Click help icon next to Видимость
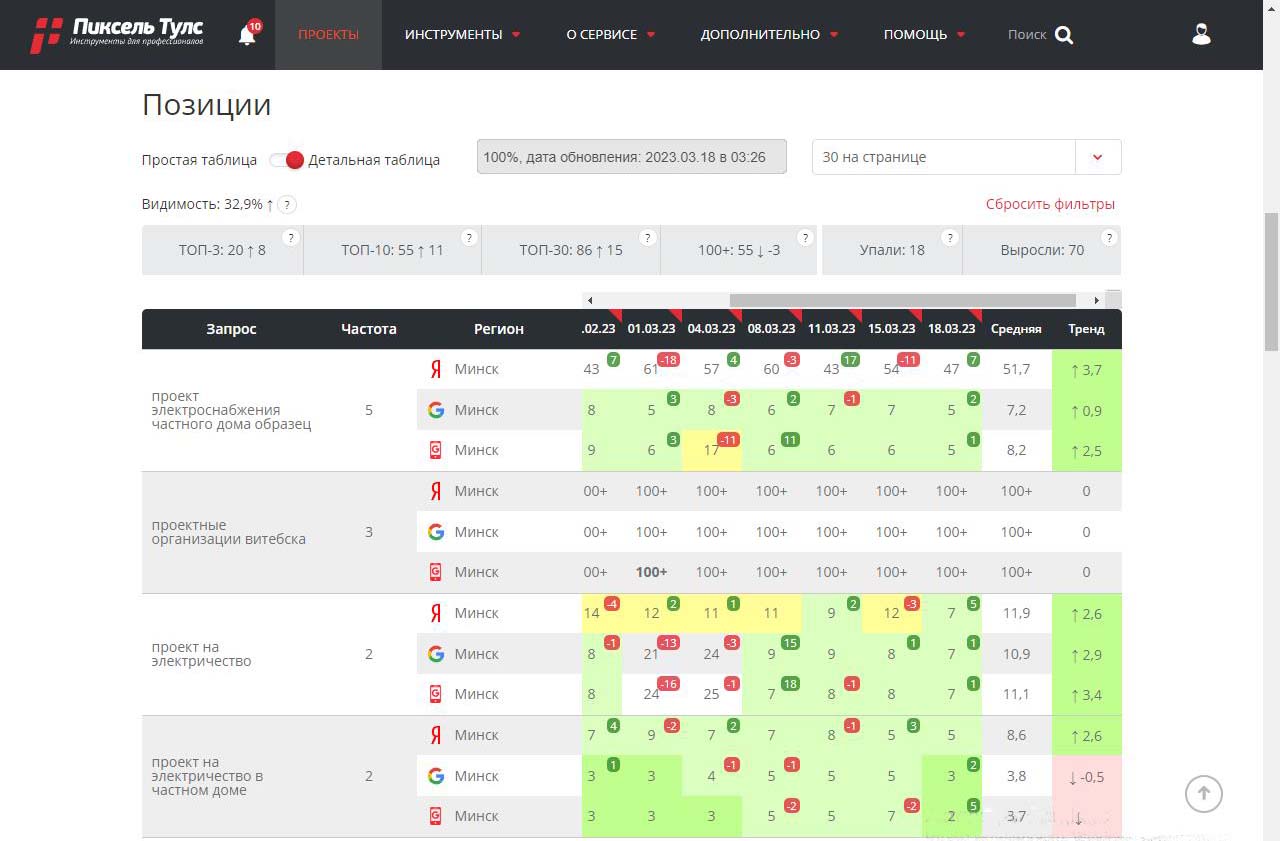 point(287,205)
